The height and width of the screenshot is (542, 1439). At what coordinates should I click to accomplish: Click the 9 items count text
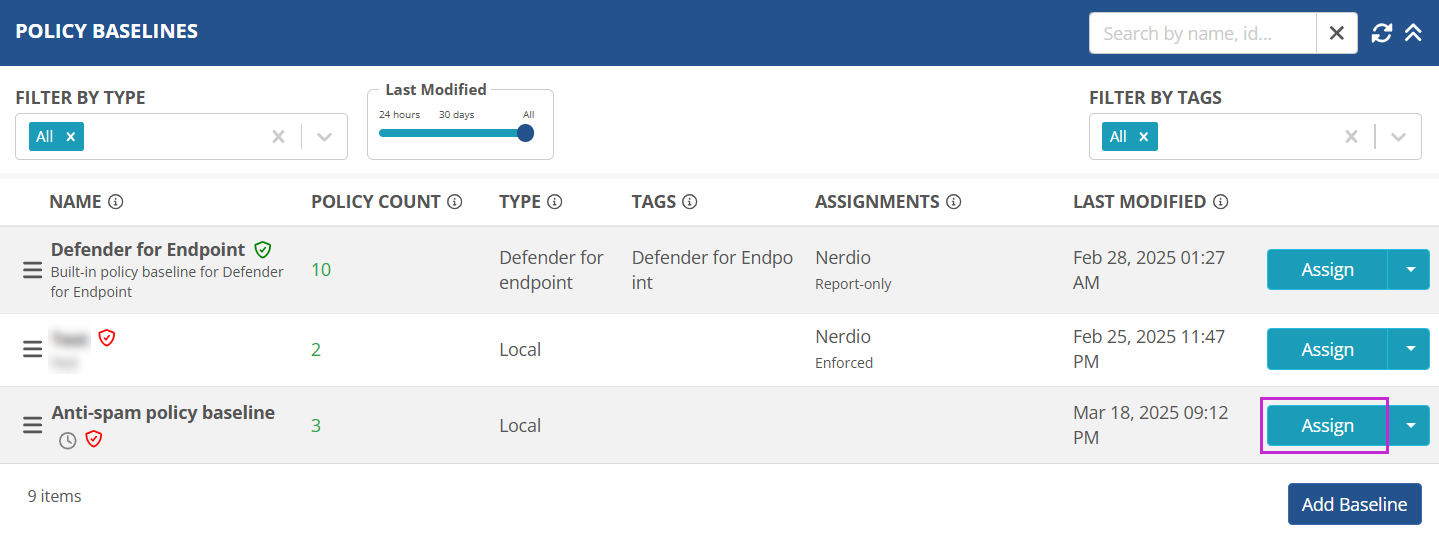(55, 496)
